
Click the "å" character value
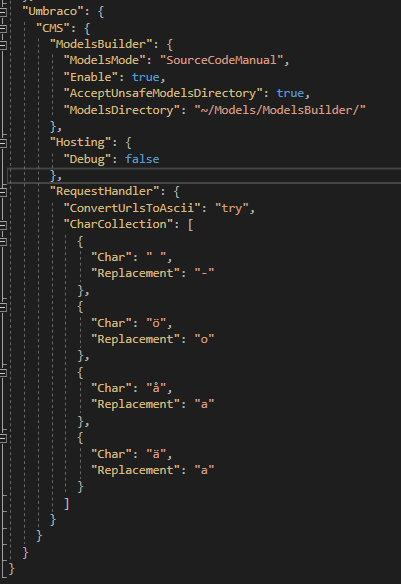(156, 388)
